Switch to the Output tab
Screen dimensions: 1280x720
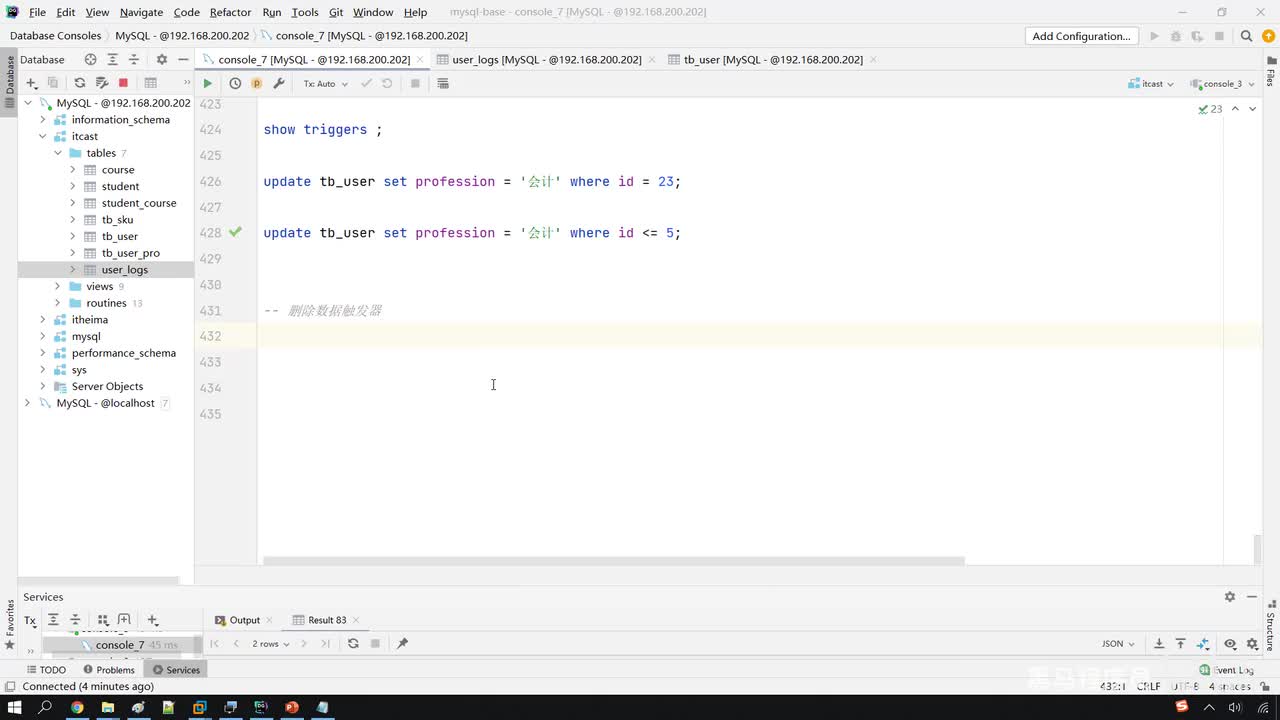(x=244, y=620)
